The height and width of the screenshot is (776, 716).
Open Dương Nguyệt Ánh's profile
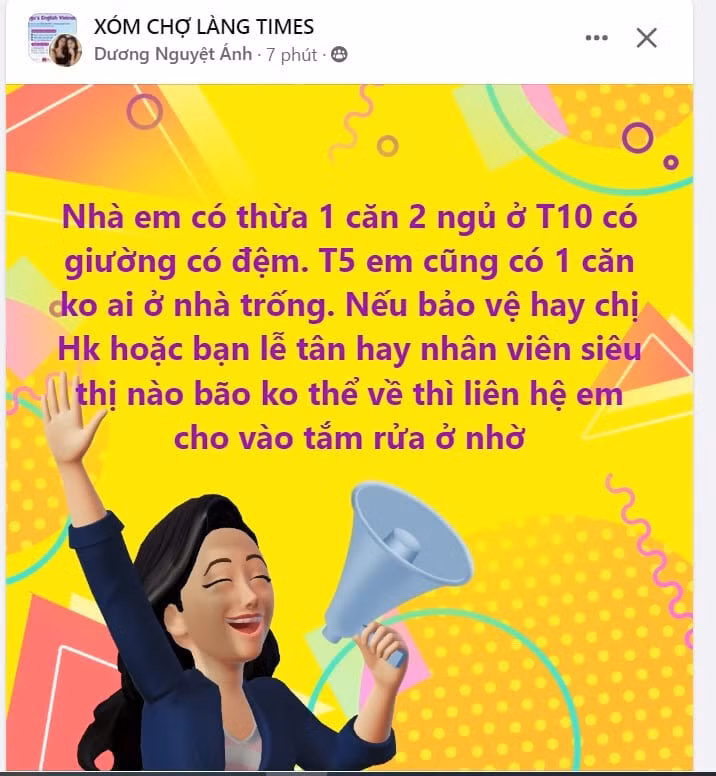[173, 54]
